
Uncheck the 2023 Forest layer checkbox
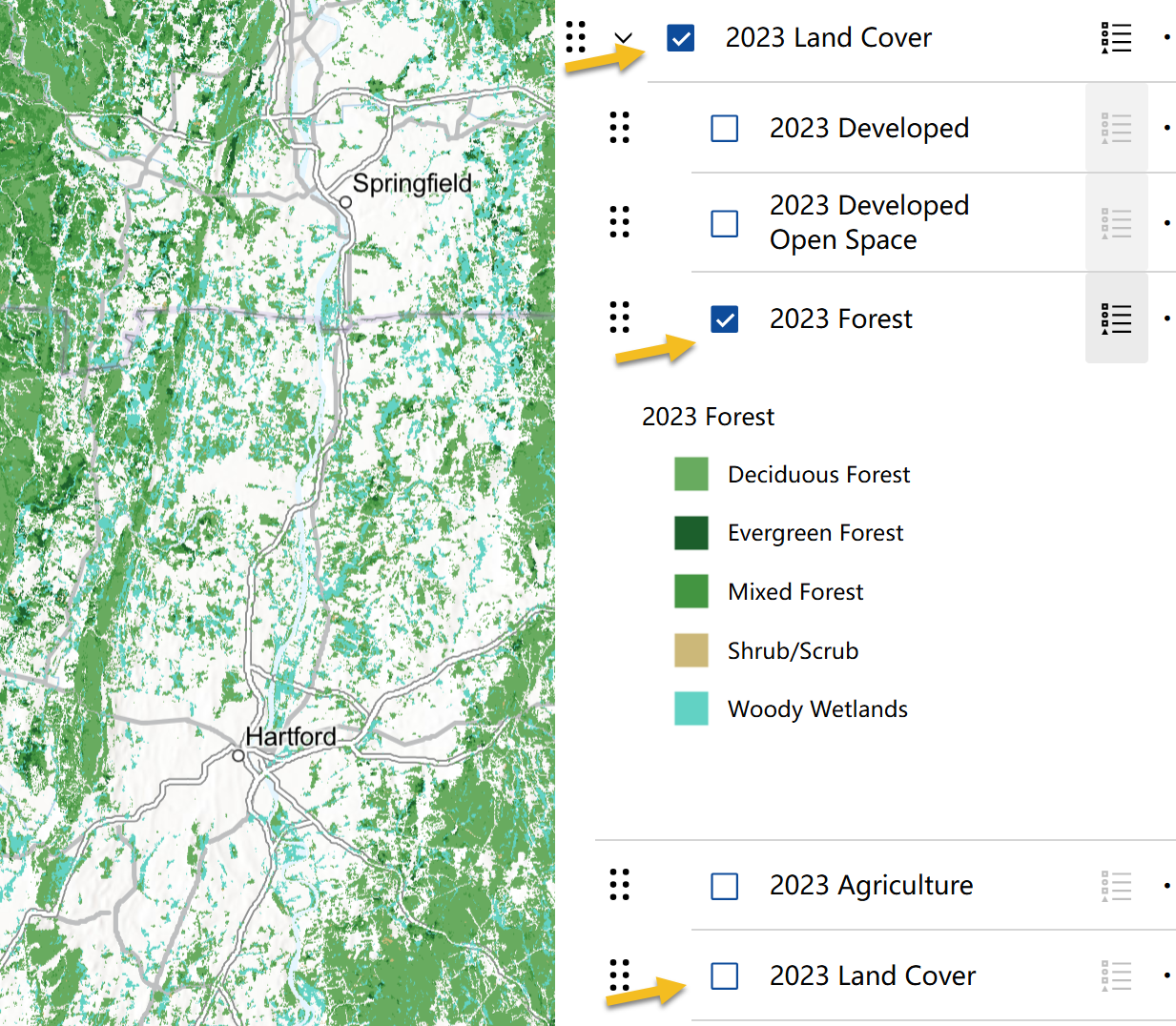click(725, 318)
